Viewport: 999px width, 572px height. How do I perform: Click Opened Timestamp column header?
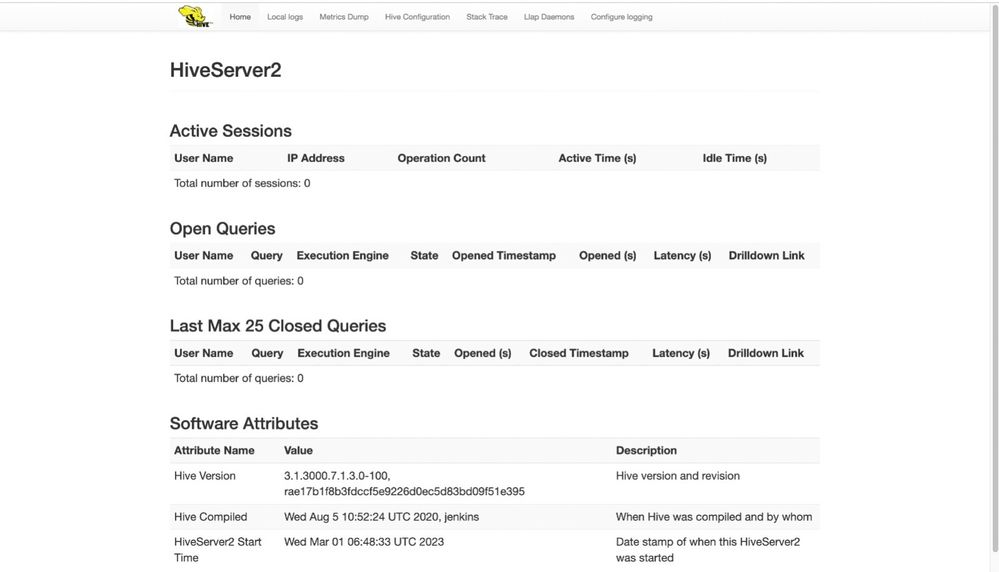(504, 255)
